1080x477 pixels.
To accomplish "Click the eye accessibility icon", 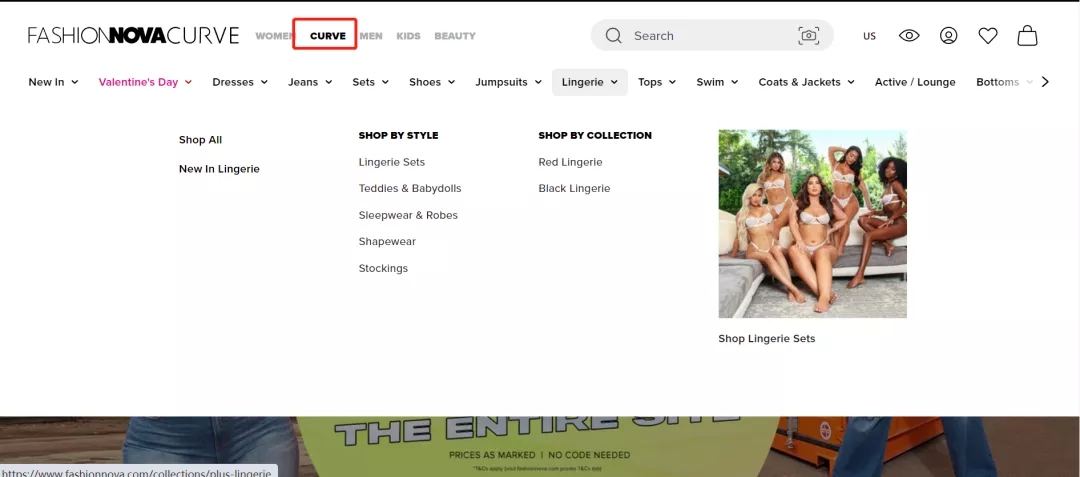I will click(x=909, y=36).
